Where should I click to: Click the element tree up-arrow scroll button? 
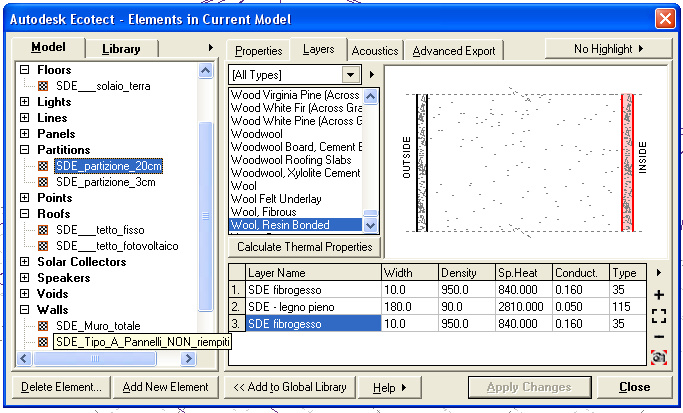pyautogui.click(x=205, y=71)
